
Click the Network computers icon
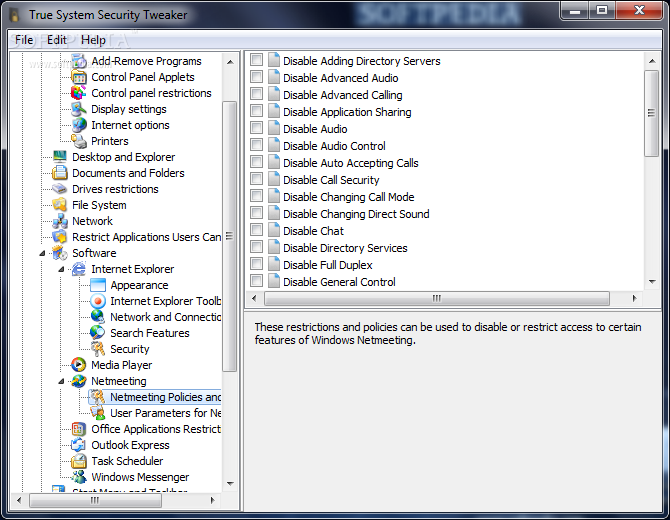coord(60,221)
